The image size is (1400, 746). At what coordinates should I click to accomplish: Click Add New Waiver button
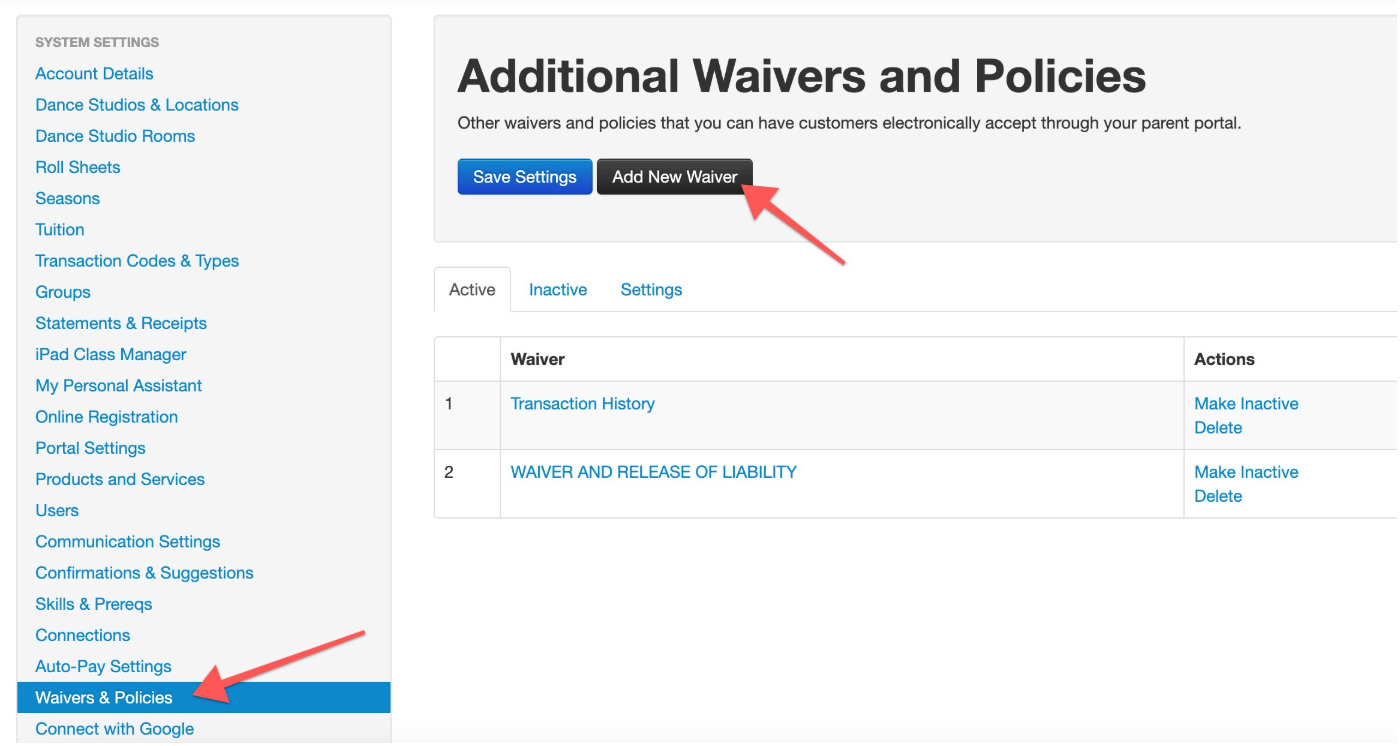(675, 177)
